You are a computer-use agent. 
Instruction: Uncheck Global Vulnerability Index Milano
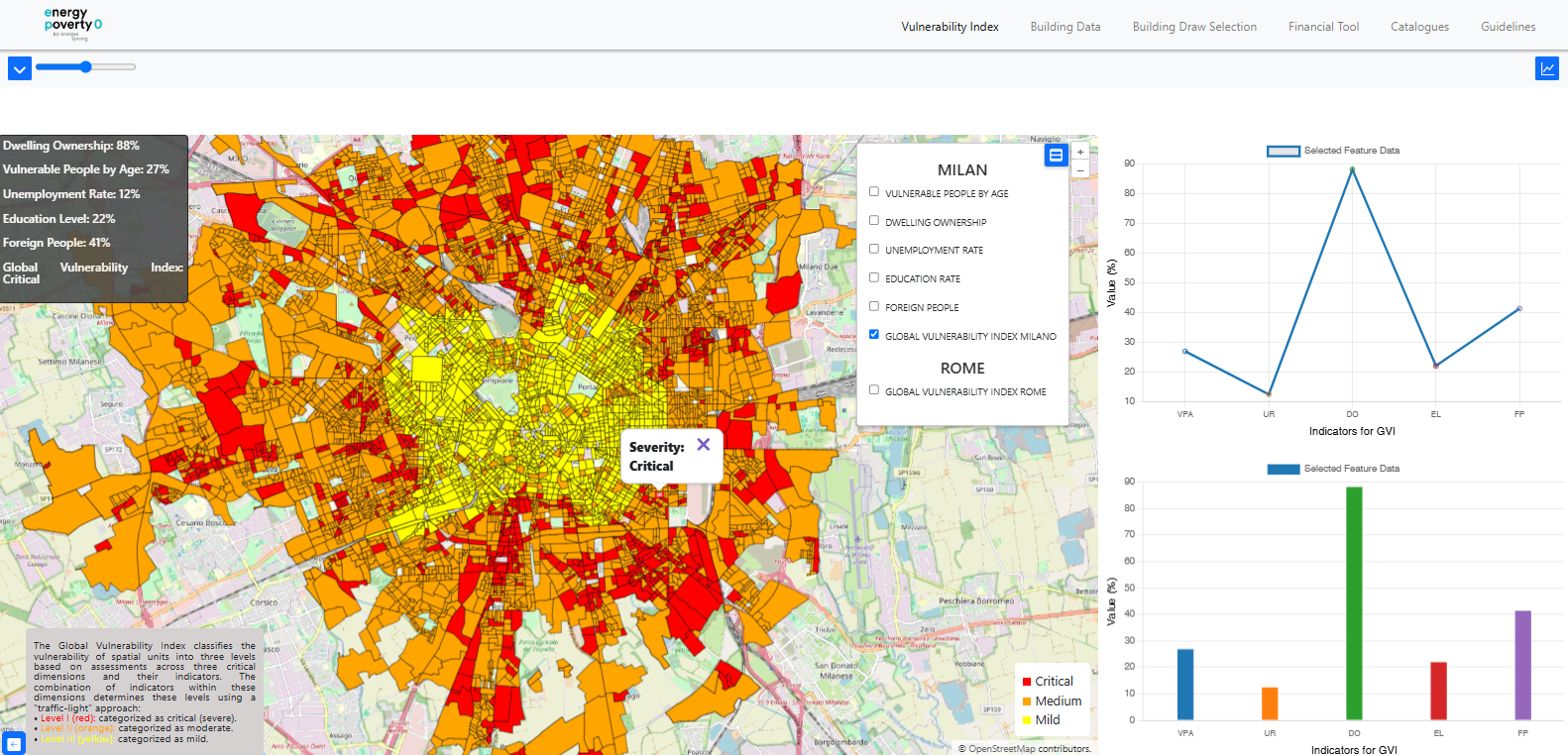point(874,335)
